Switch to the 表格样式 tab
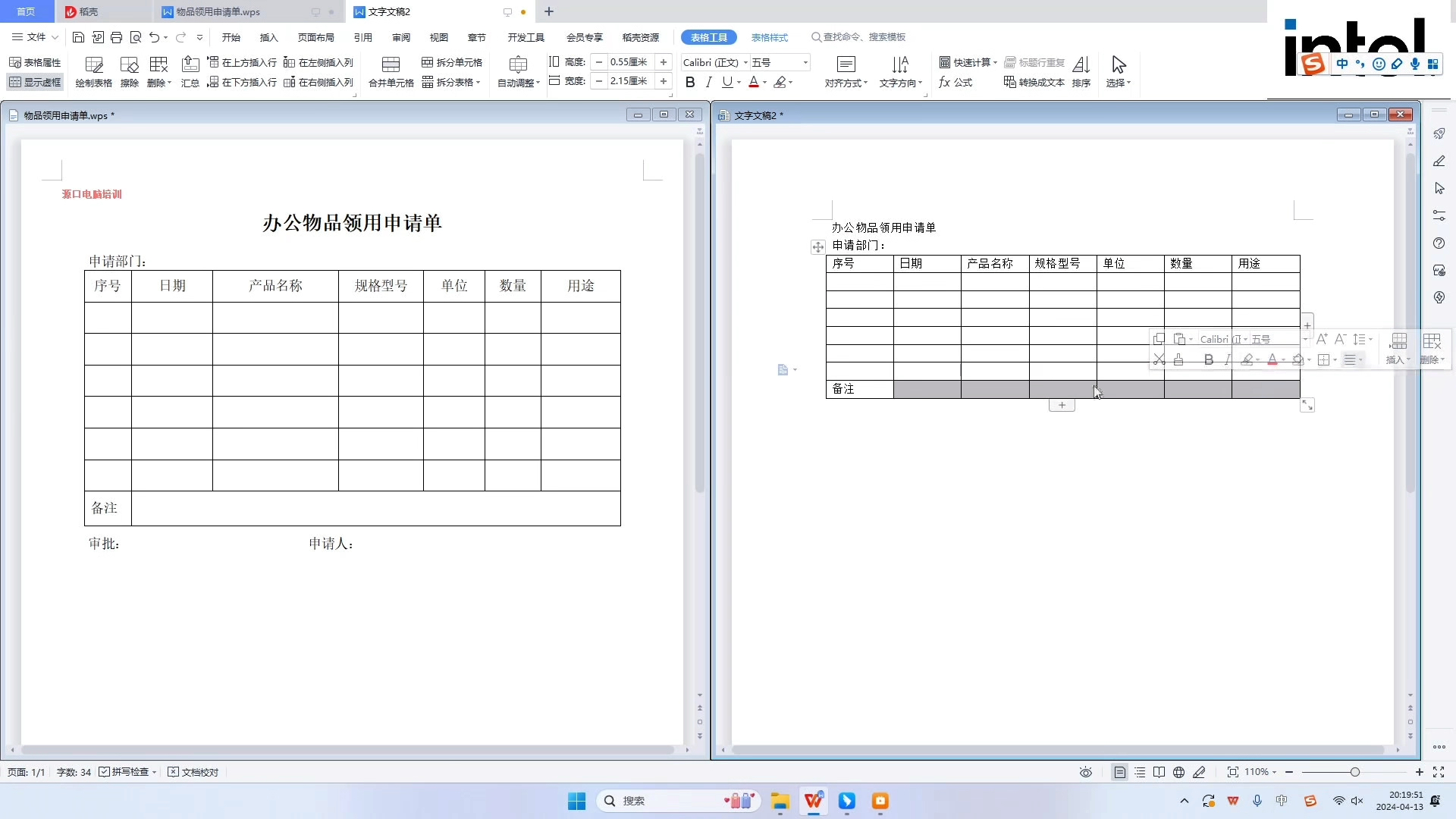The image size is (1456, 819). point(770,37)
